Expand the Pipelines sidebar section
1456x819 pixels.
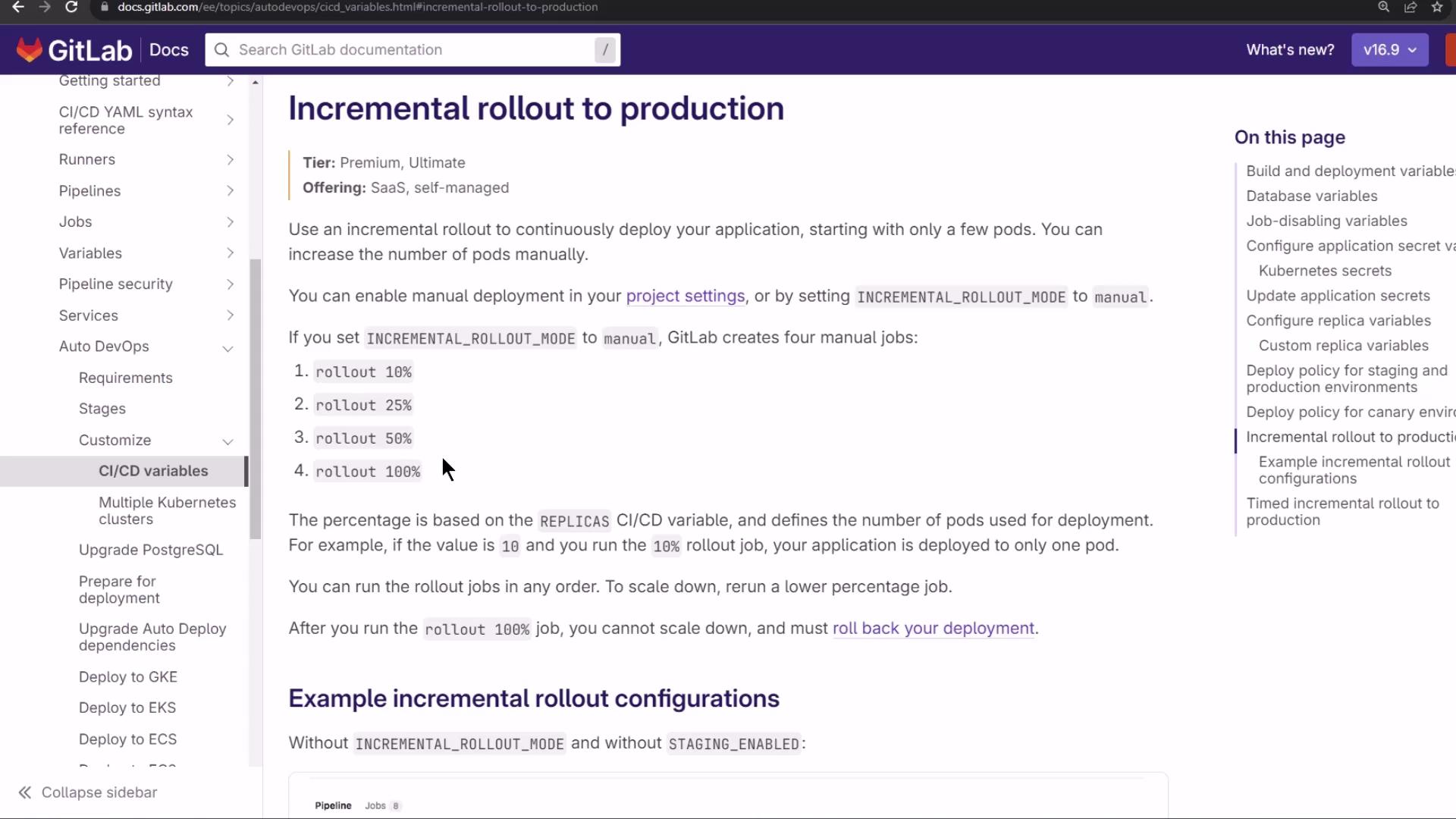230,191
